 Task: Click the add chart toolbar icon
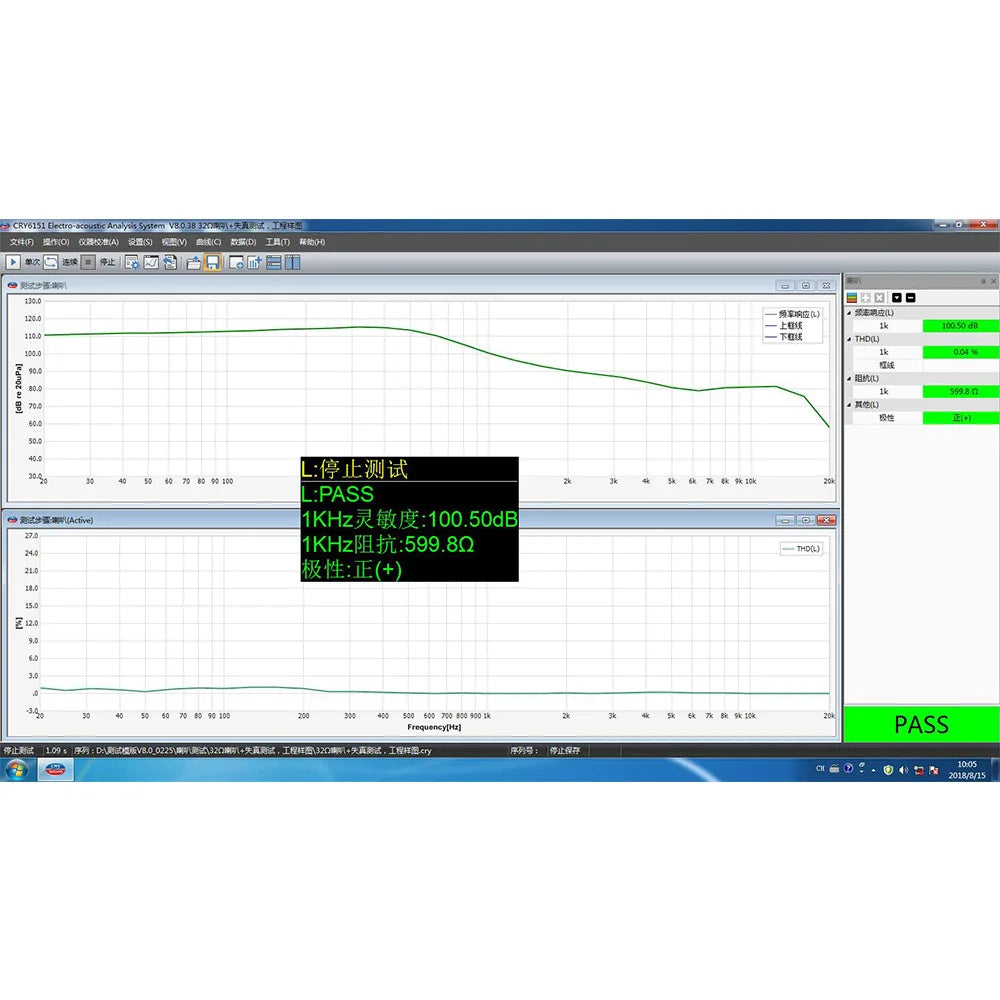coord(254,262)
